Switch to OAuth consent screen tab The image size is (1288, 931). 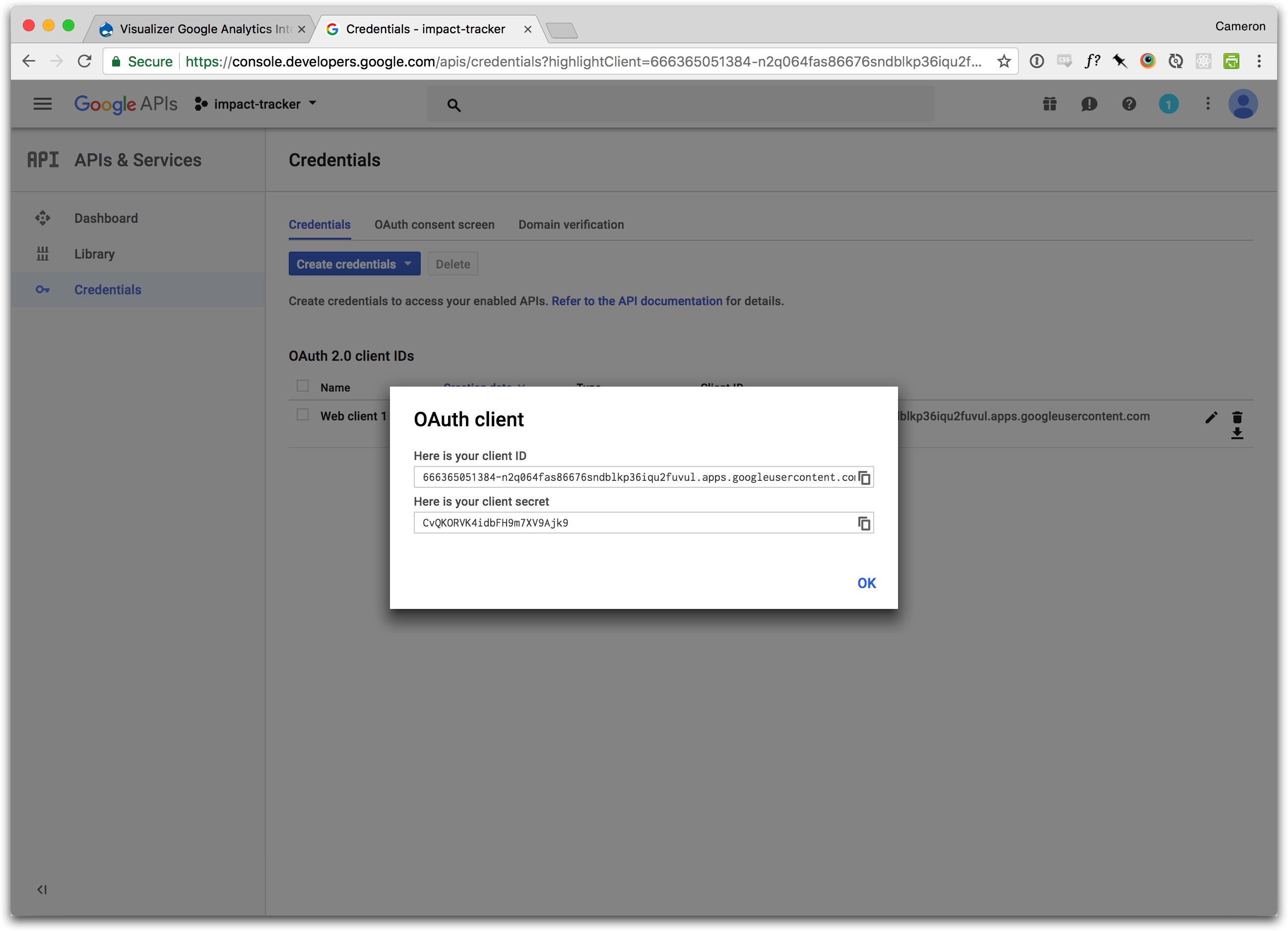click(x=434, y=224)
